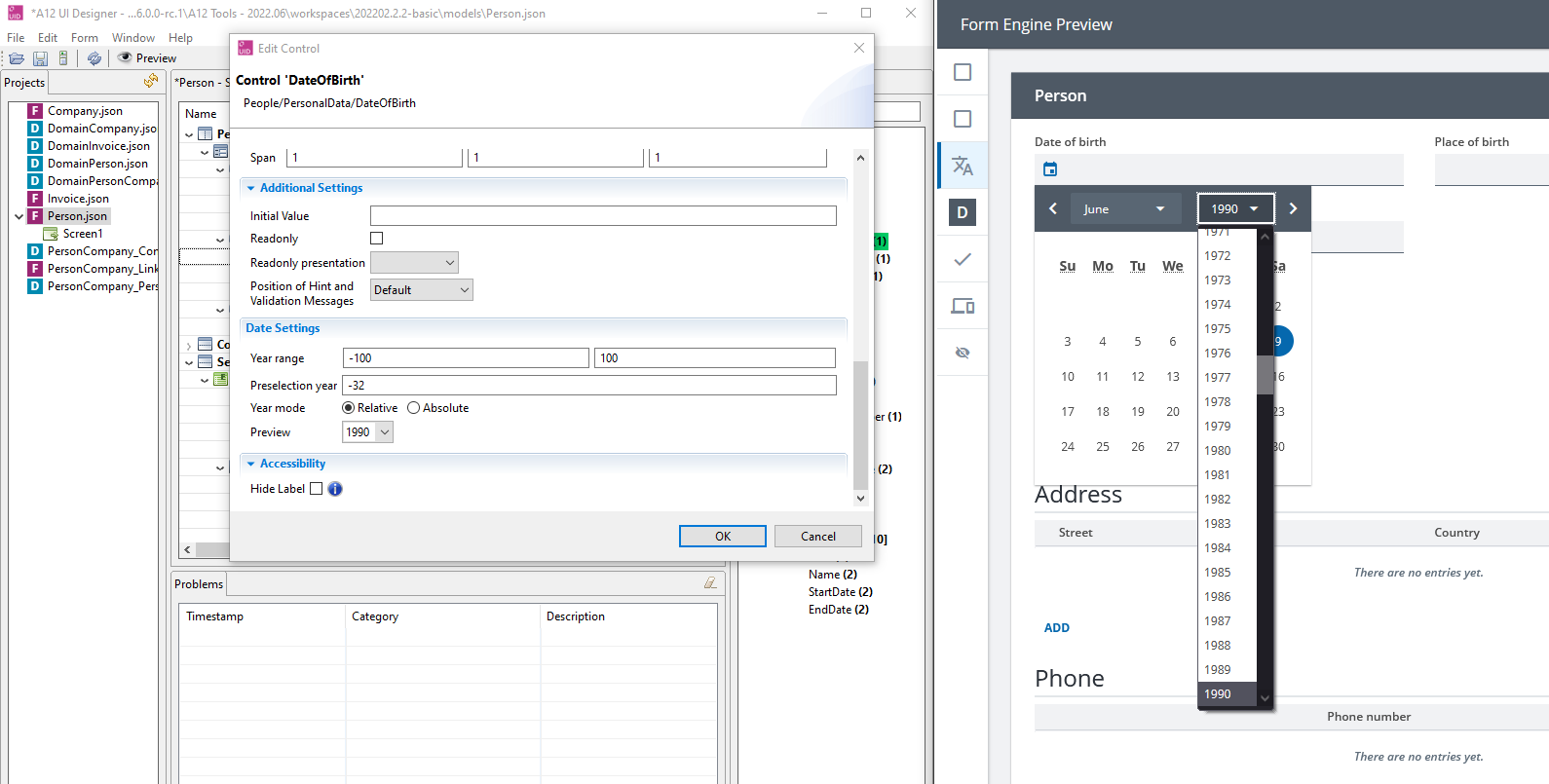Click the translate language icon in preview sidebar

tap(963, 166)
